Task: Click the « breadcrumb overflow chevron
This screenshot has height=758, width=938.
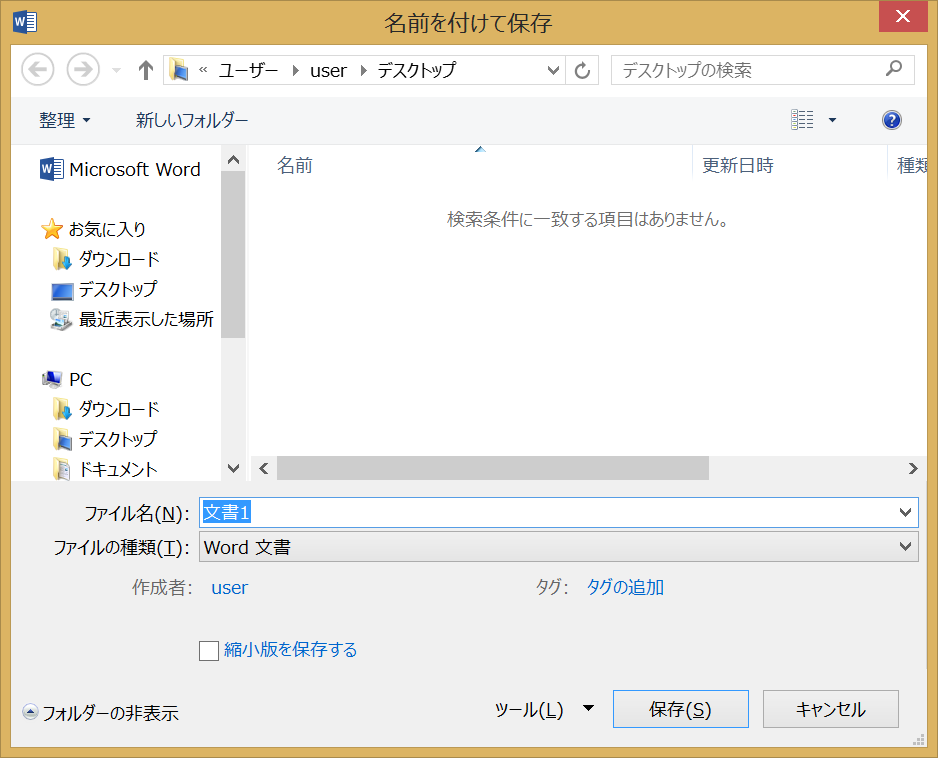Action: (x=203, y=70)
